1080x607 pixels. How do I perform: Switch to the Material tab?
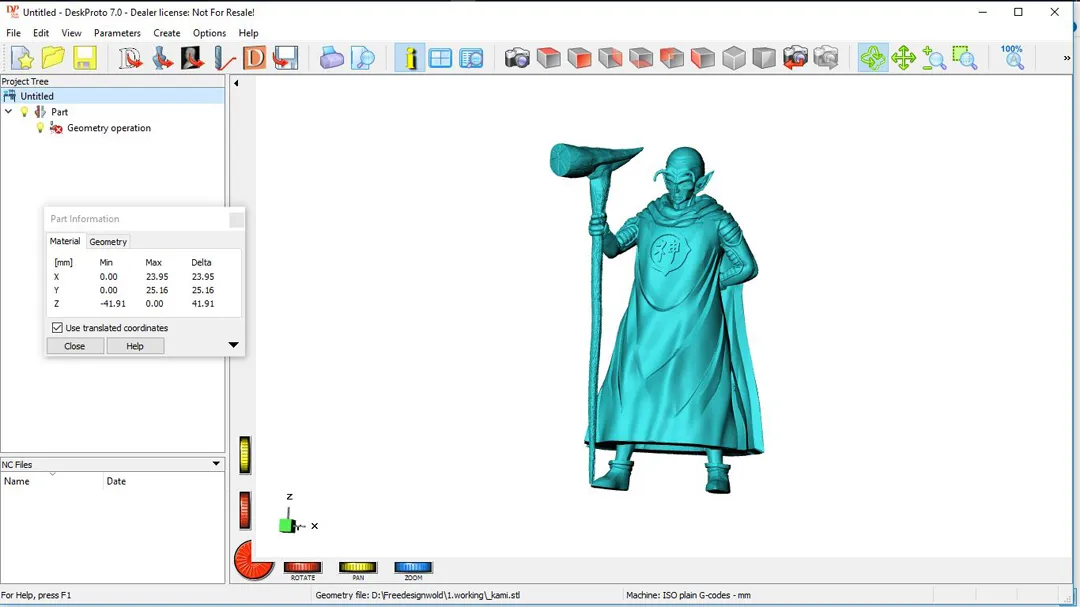[x=65, y=241]
